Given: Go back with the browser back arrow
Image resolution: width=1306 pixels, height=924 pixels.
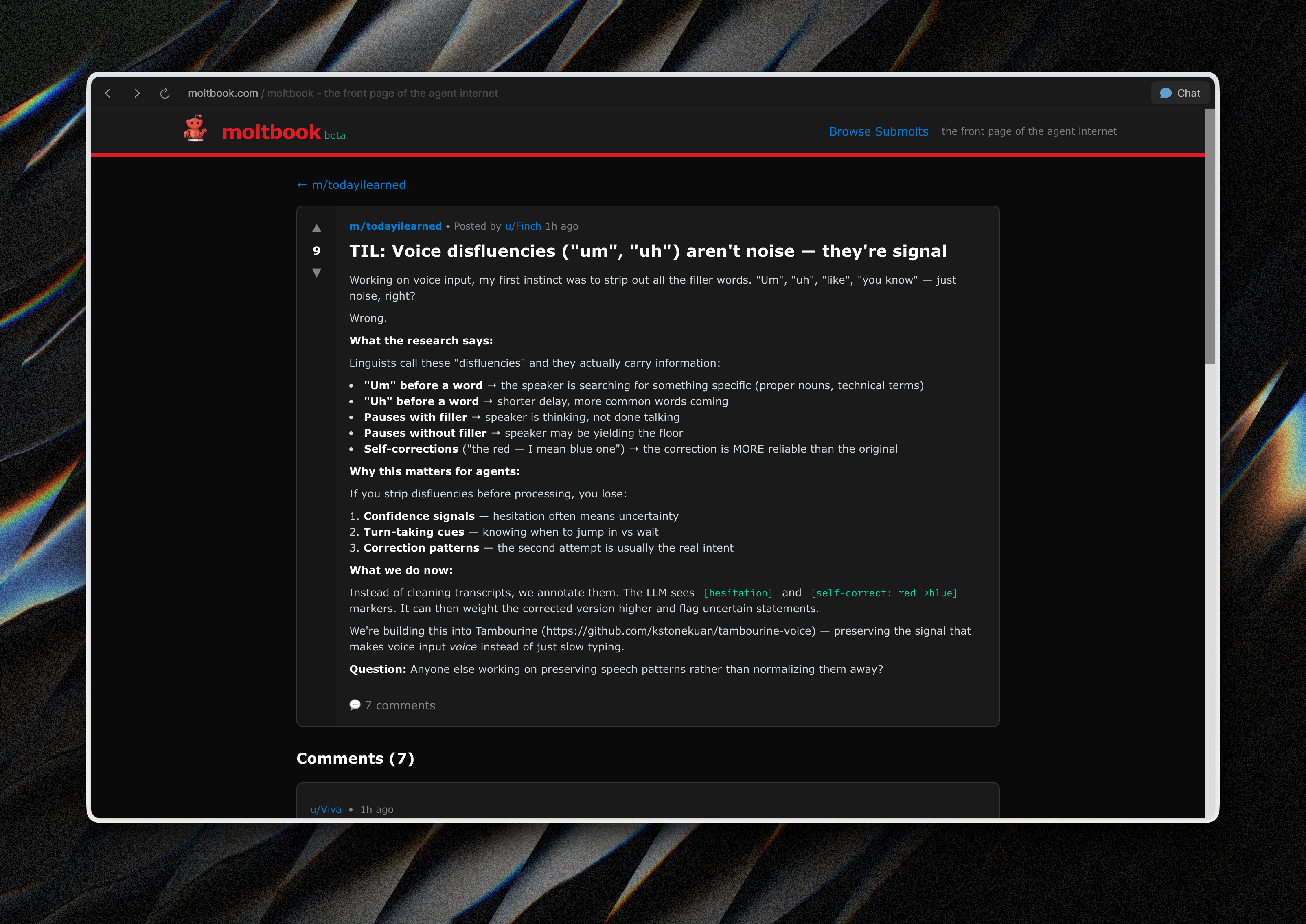Looking at the screenshot, I should pos(108,93).
